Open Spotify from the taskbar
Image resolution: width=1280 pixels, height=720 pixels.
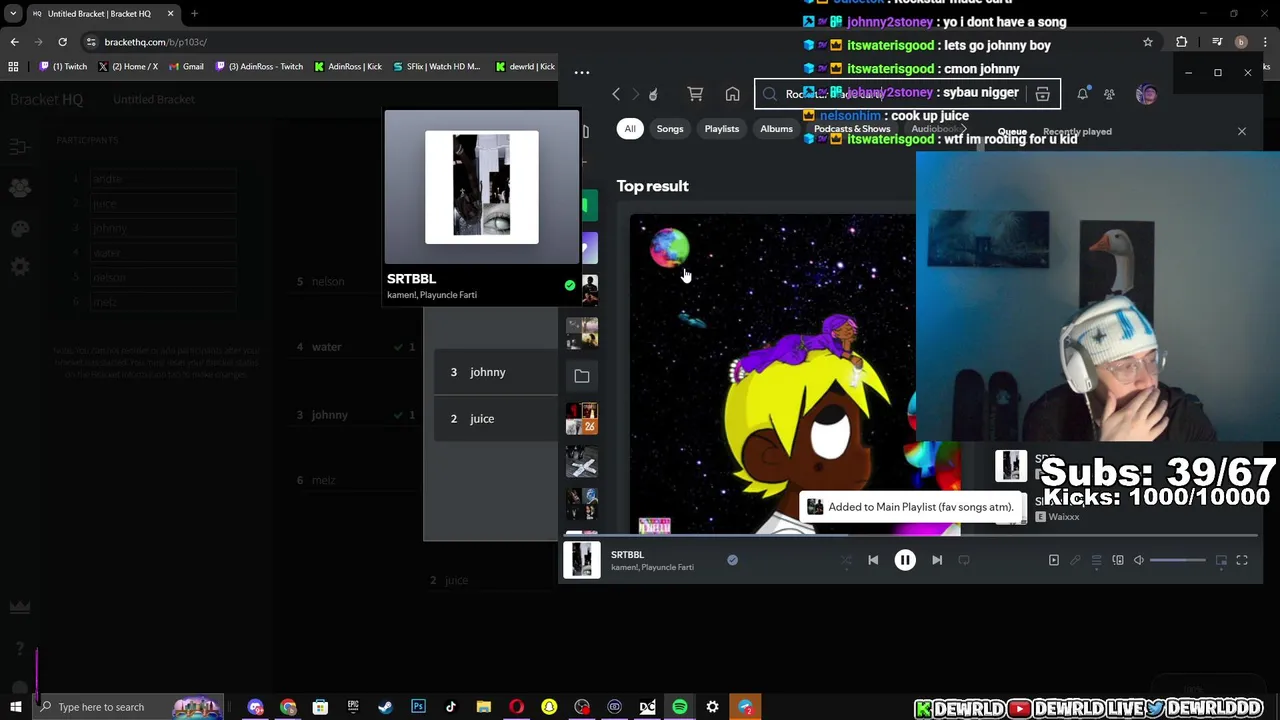click(680, 707)
